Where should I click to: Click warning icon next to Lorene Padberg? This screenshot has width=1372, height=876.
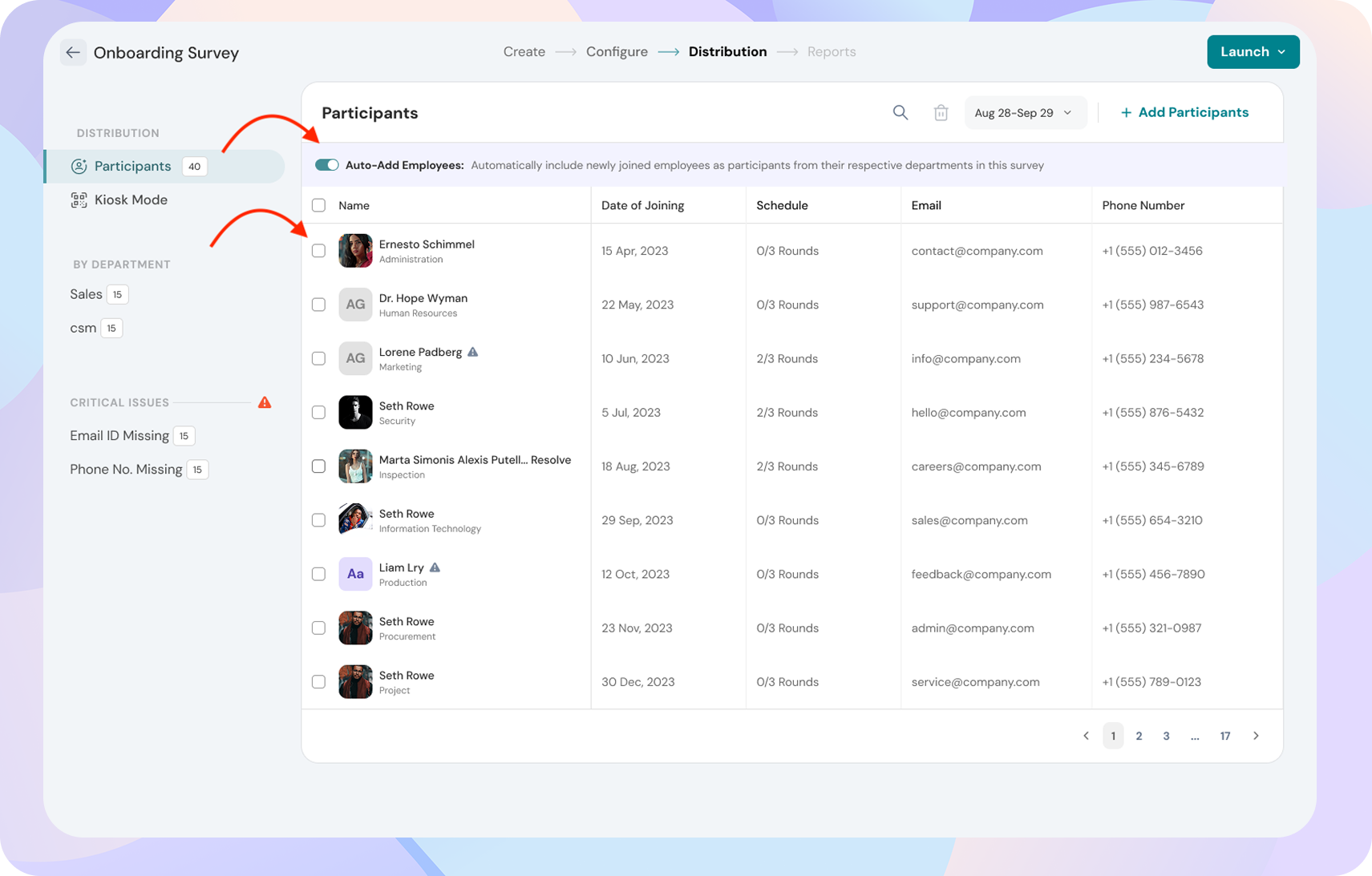click(473, 352)
